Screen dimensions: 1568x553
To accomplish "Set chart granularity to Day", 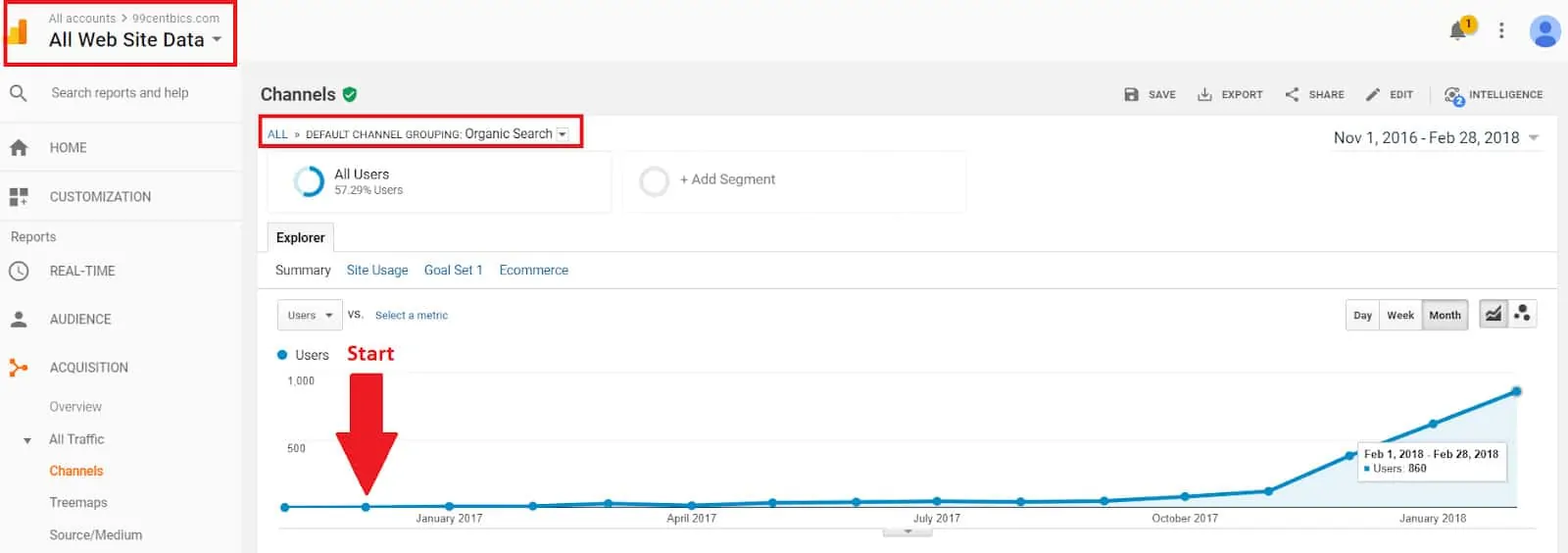I will point(1362,316).
